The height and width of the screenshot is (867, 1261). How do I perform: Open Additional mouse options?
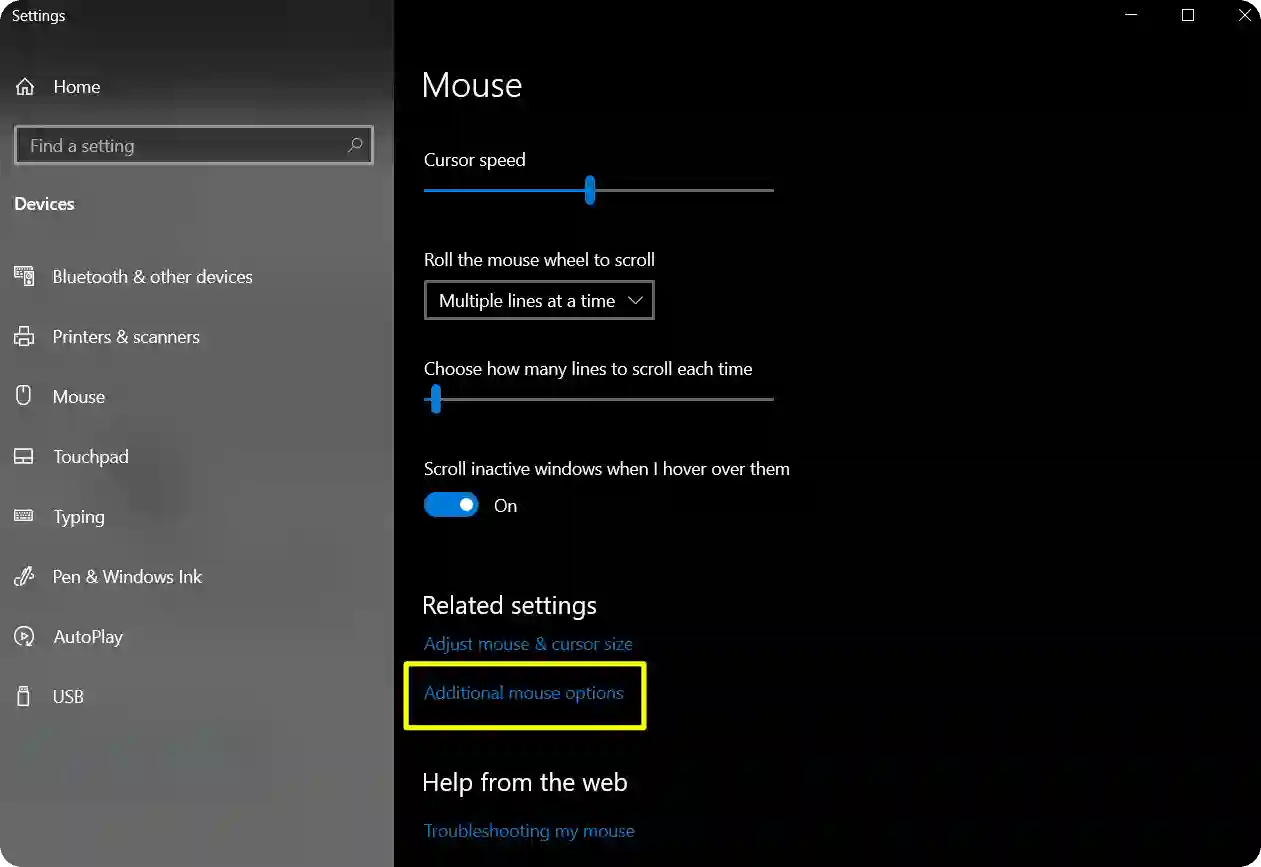click(x=525, y=693)
